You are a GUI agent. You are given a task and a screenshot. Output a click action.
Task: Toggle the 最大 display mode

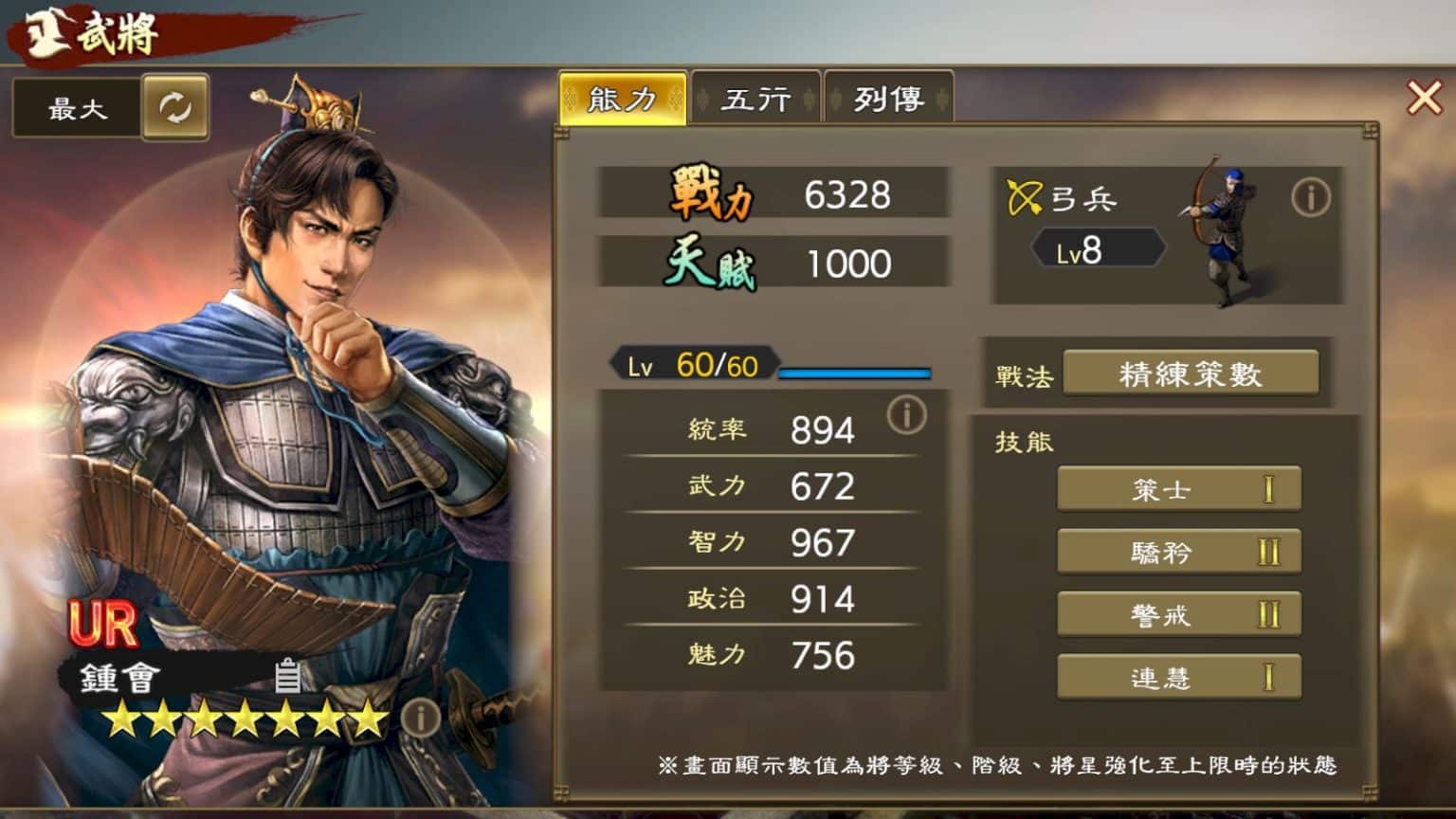click(77, 108)
